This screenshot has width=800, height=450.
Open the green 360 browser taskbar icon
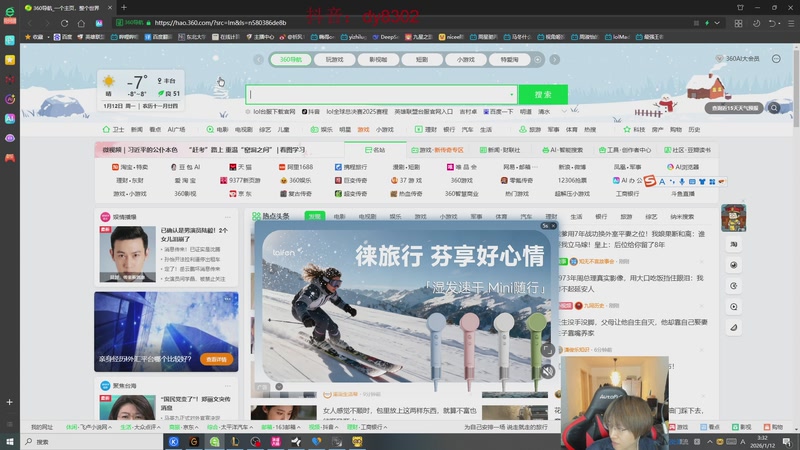click(x=214, y=441)
